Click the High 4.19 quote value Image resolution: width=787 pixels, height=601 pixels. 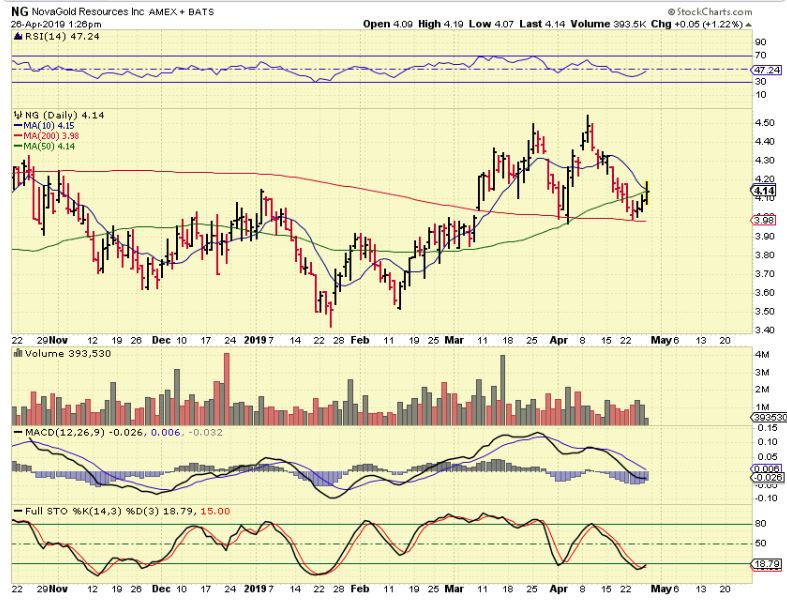441,24
